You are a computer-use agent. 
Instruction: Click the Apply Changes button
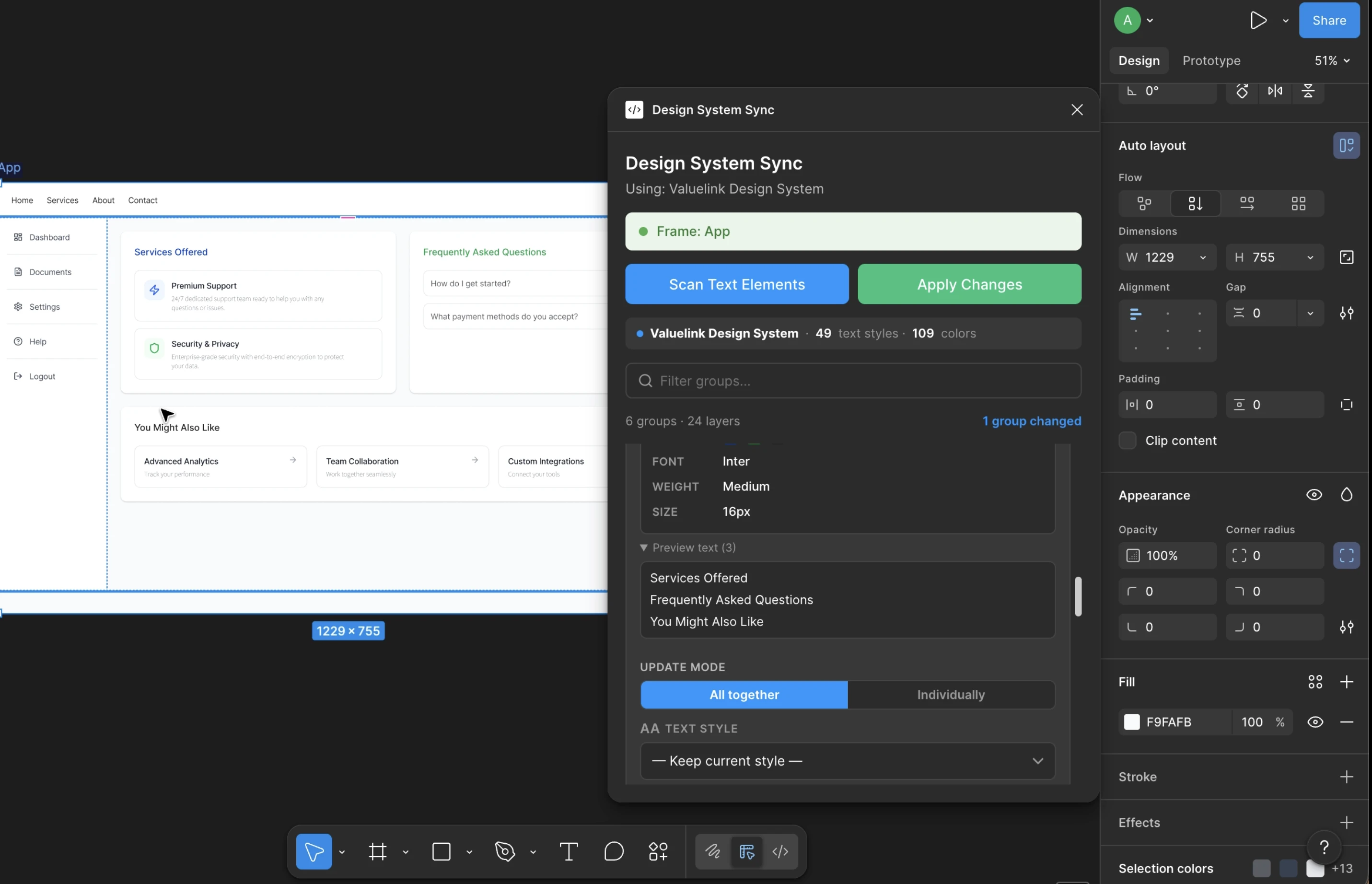968,284
